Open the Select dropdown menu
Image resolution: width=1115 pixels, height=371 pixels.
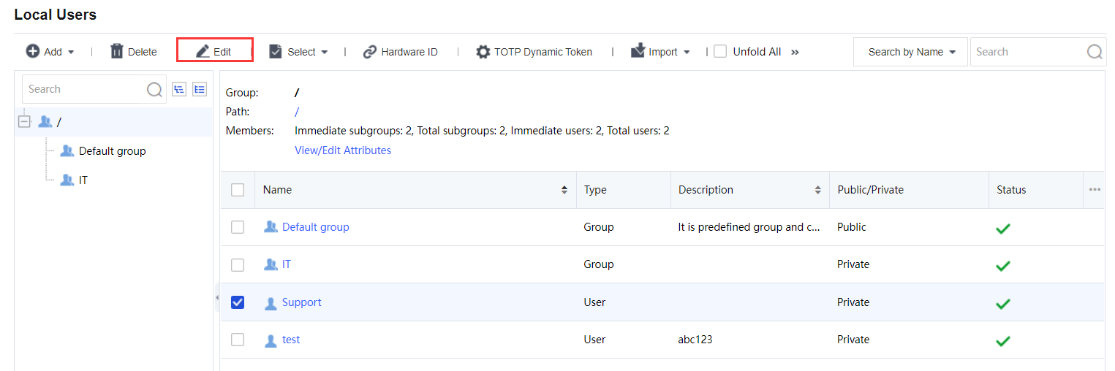click(298, 52)
